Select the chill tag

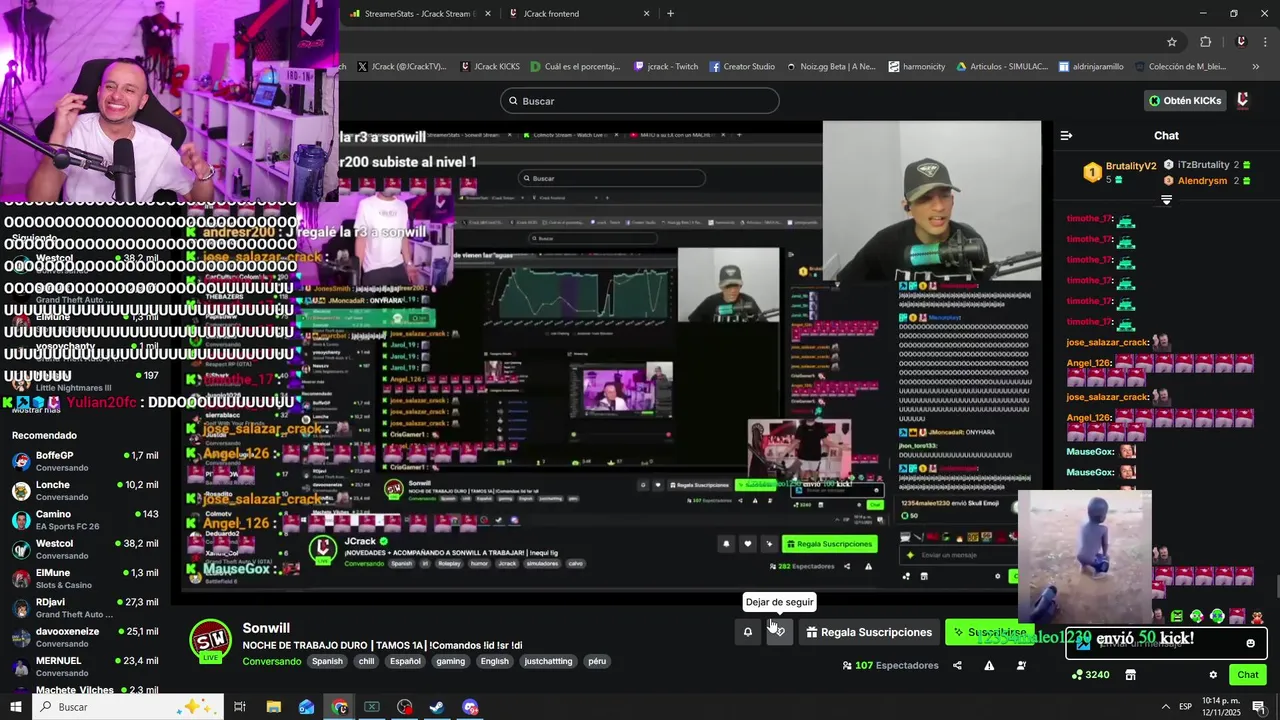366,661
